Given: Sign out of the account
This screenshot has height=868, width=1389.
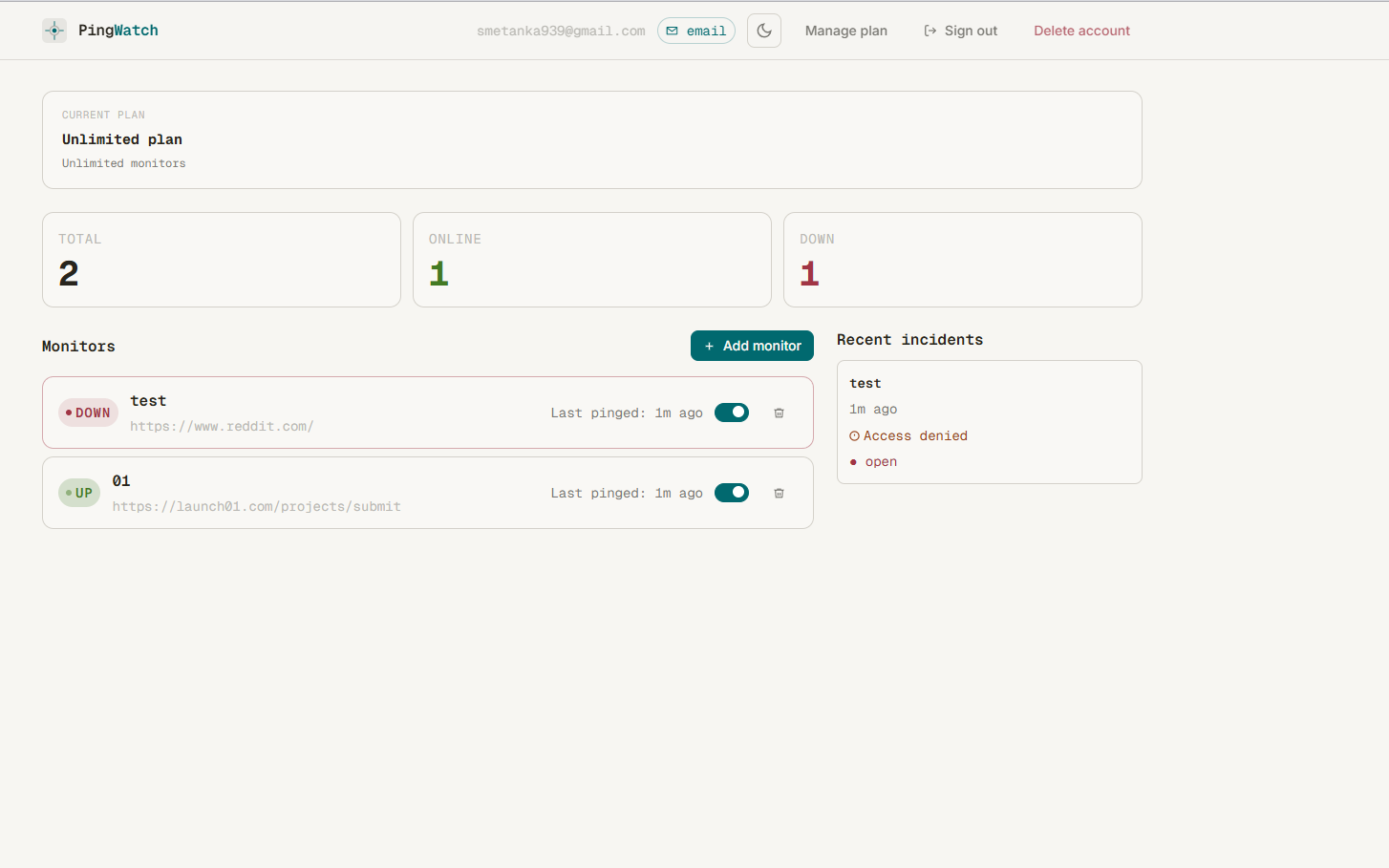Looking at the screenshot, I should pyautogui.click(x=960, y=31).
